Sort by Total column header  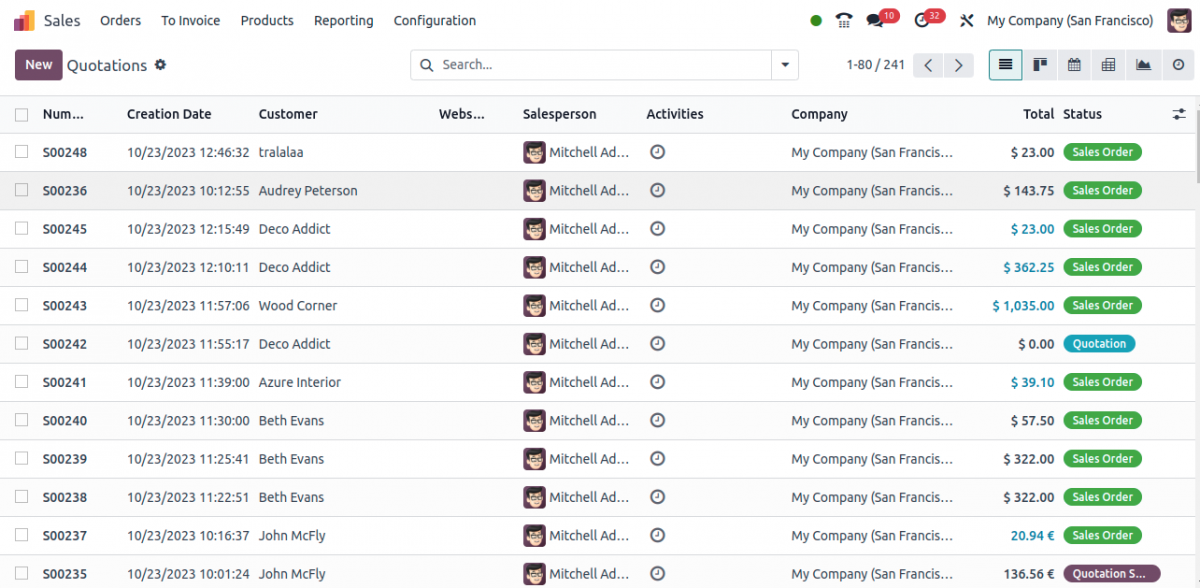pos(1039,114)
